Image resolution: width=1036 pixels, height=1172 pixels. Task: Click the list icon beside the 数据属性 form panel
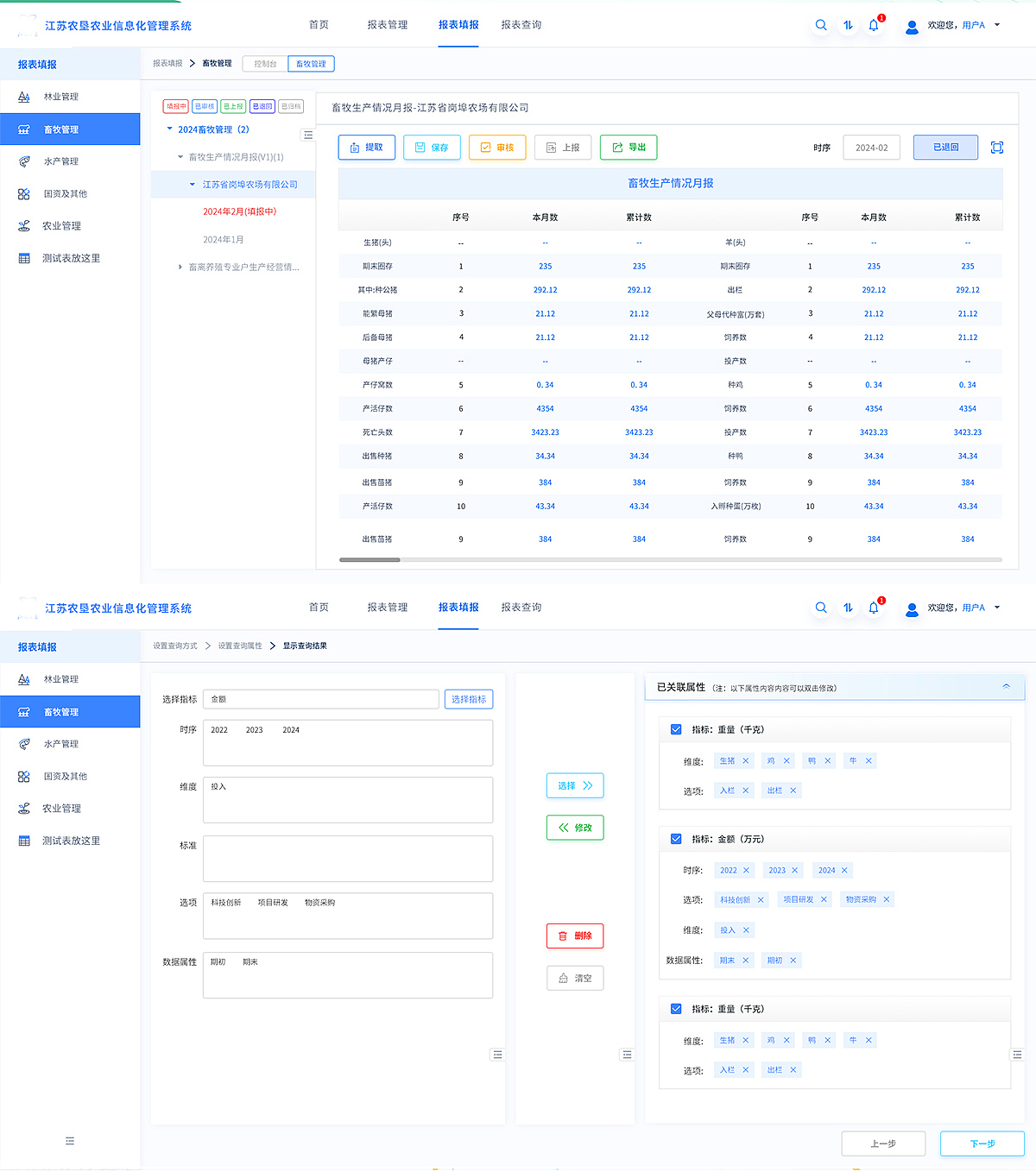497,1055
